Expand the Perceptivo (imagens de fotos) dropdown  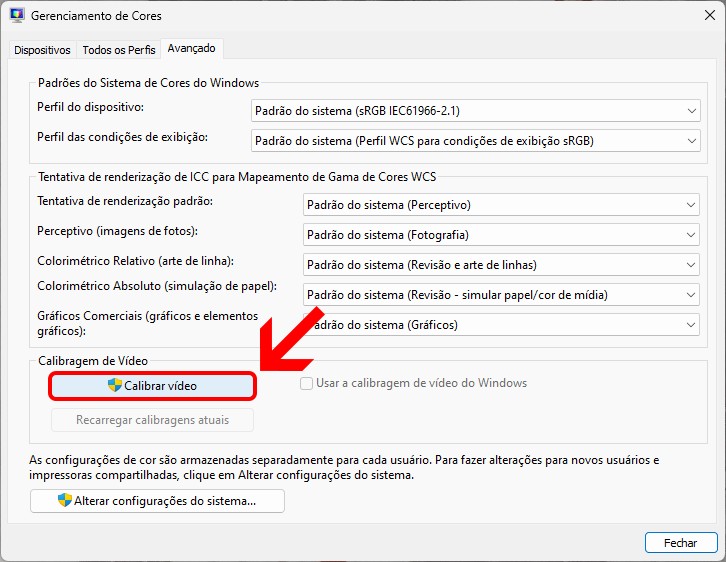[x=501, y=235]
